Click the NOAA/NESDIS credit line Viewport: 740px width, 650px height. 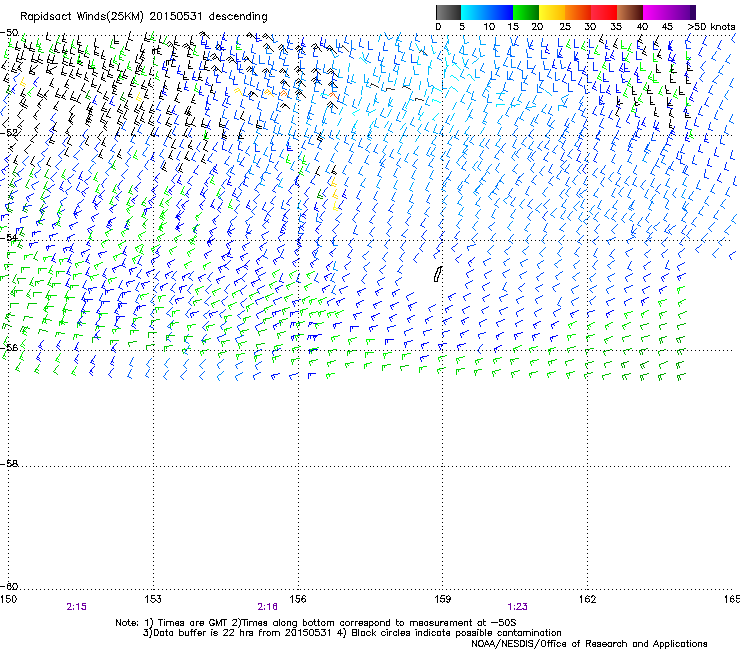coord(589,644)
